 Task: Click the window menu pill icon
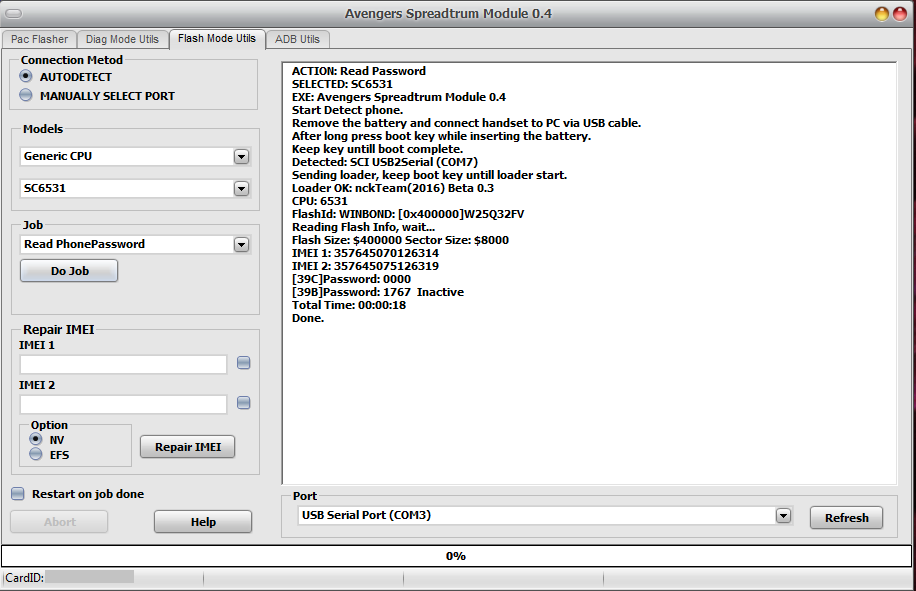pos(13,13)
